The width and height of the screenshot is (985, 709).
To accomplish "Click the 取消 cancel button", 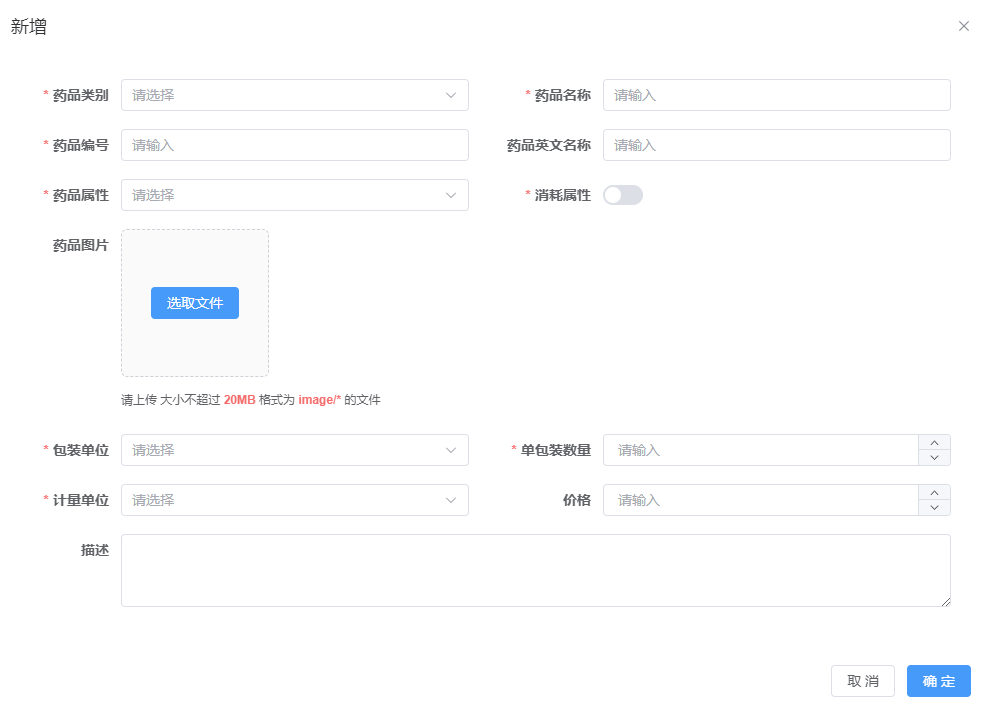I will (x=862, y=681).
